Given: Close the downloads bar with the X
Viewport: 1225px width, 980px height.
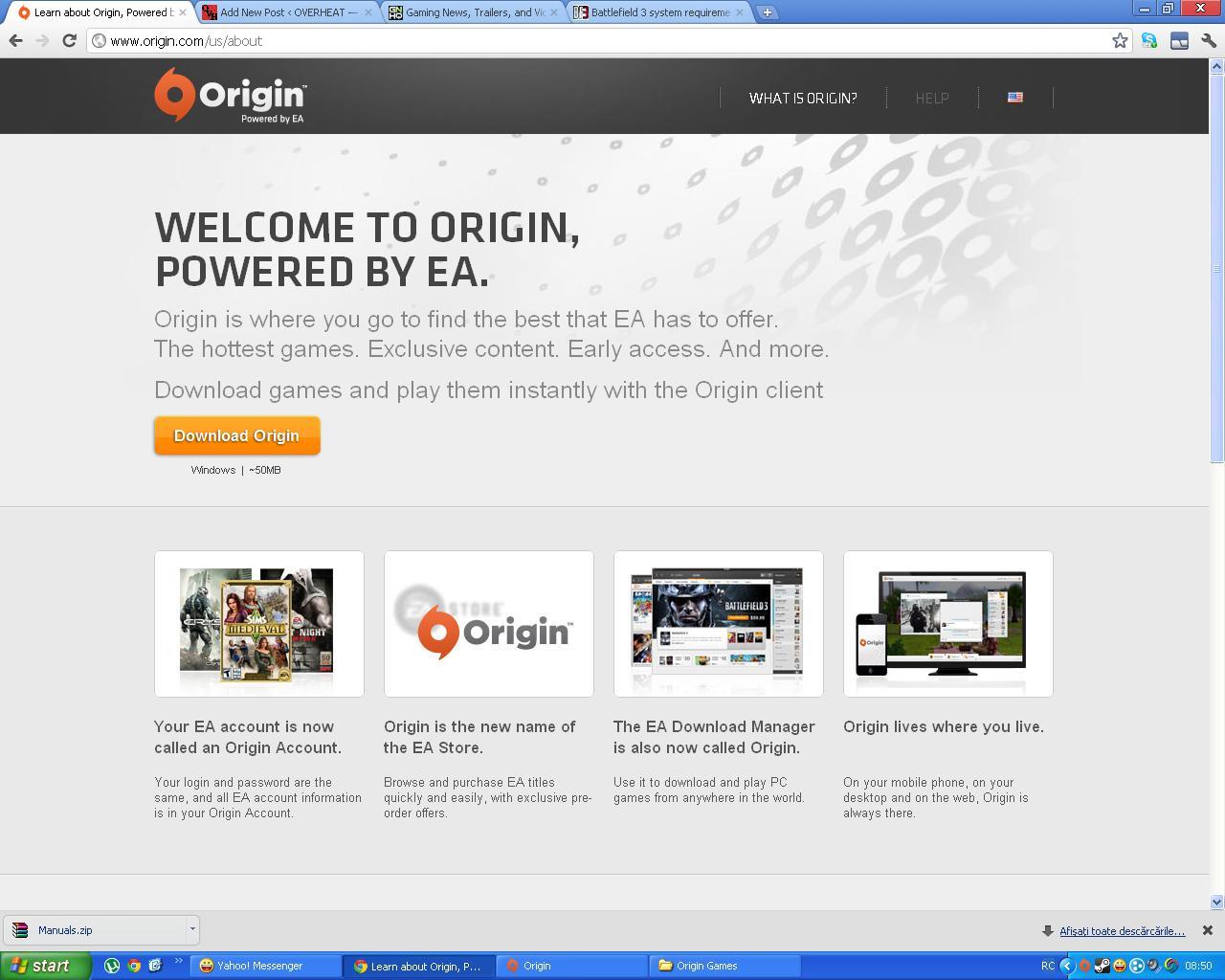Looking at the screenshot, I should (x=1207, y=930).
